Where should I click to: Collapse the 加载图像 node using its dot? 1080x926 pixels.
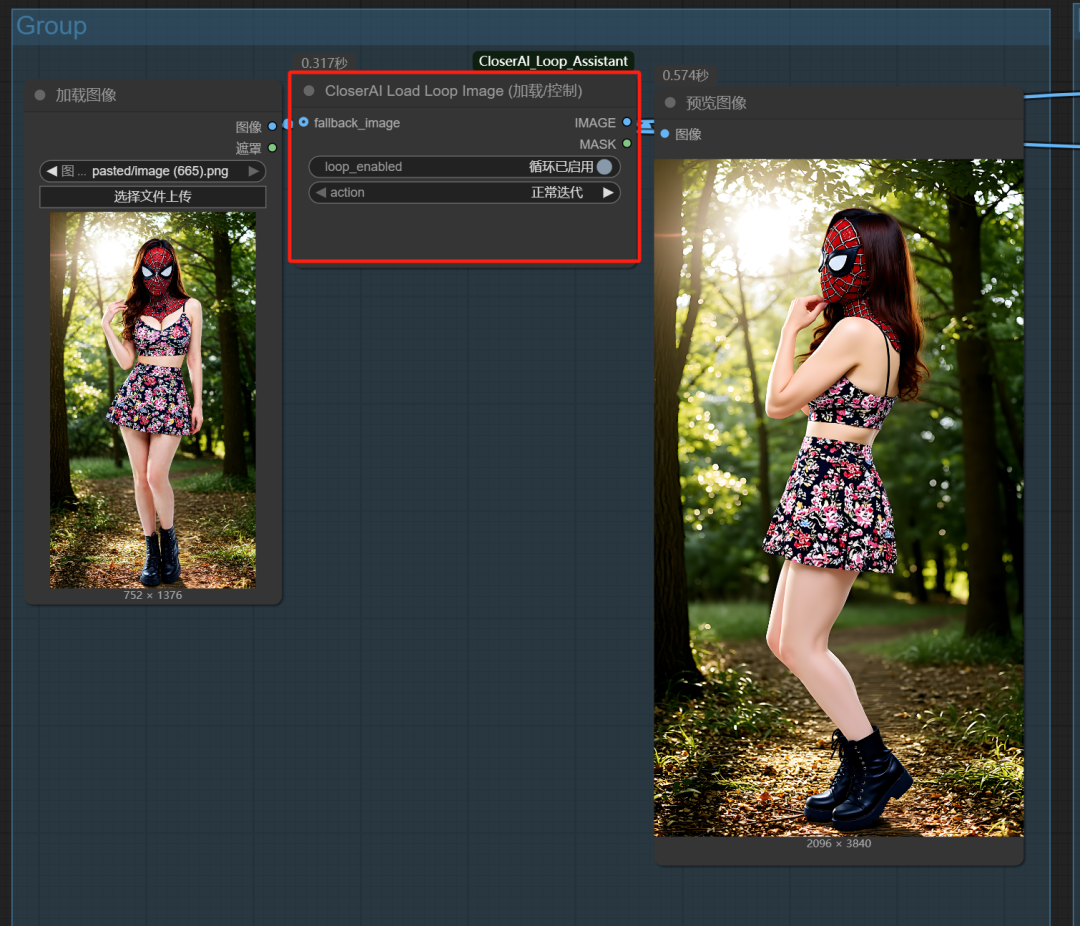tap(40, 95)
